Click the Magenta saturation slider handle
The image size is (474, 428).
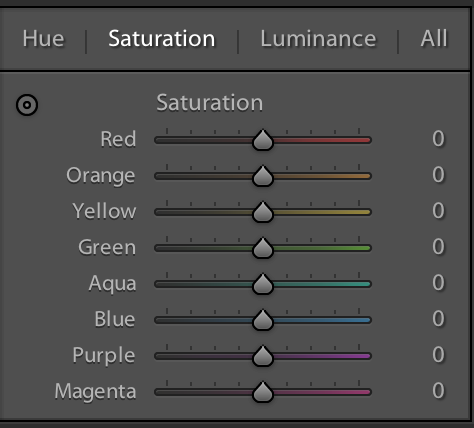263,392
